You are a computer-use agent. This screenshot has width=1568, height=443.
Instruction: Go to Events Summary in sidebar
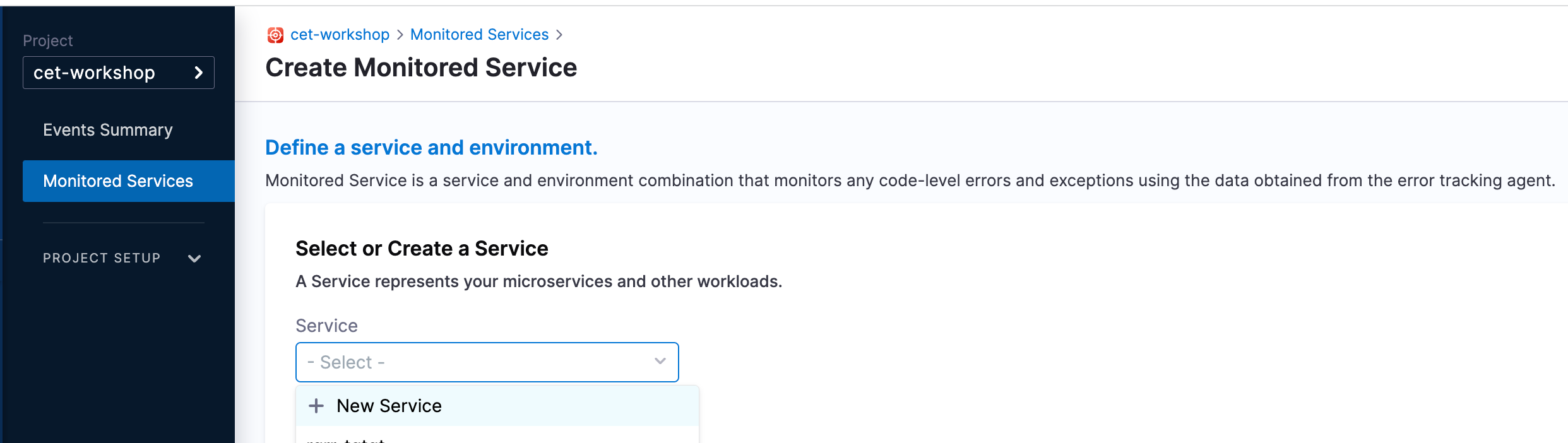pos(108,130)
